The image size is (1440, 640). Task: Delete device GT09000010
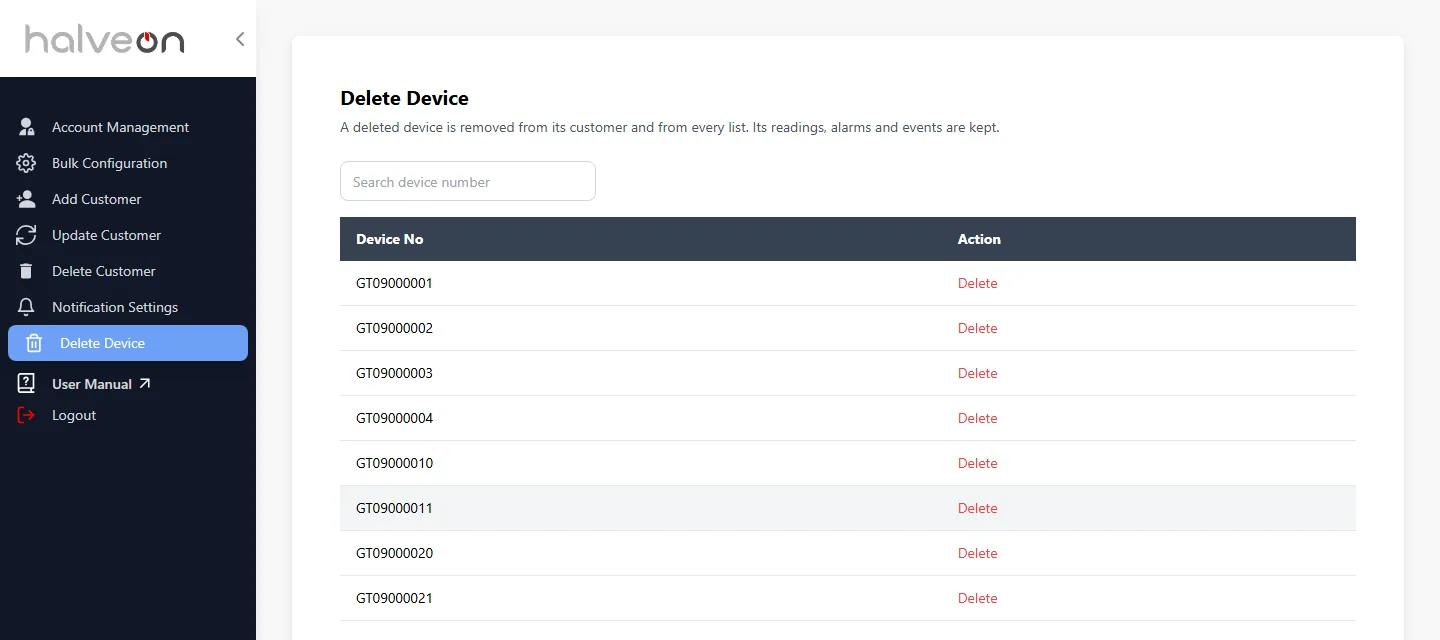coord(977,463)
